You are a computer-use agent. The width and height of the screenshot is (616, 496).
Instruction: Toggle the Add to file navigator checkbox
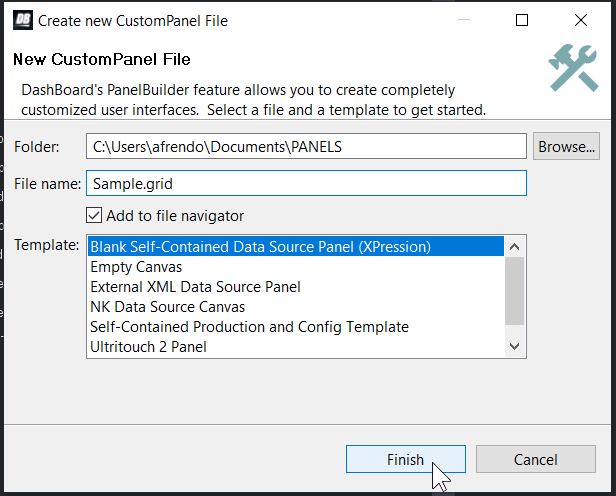[x=95, y=215]
